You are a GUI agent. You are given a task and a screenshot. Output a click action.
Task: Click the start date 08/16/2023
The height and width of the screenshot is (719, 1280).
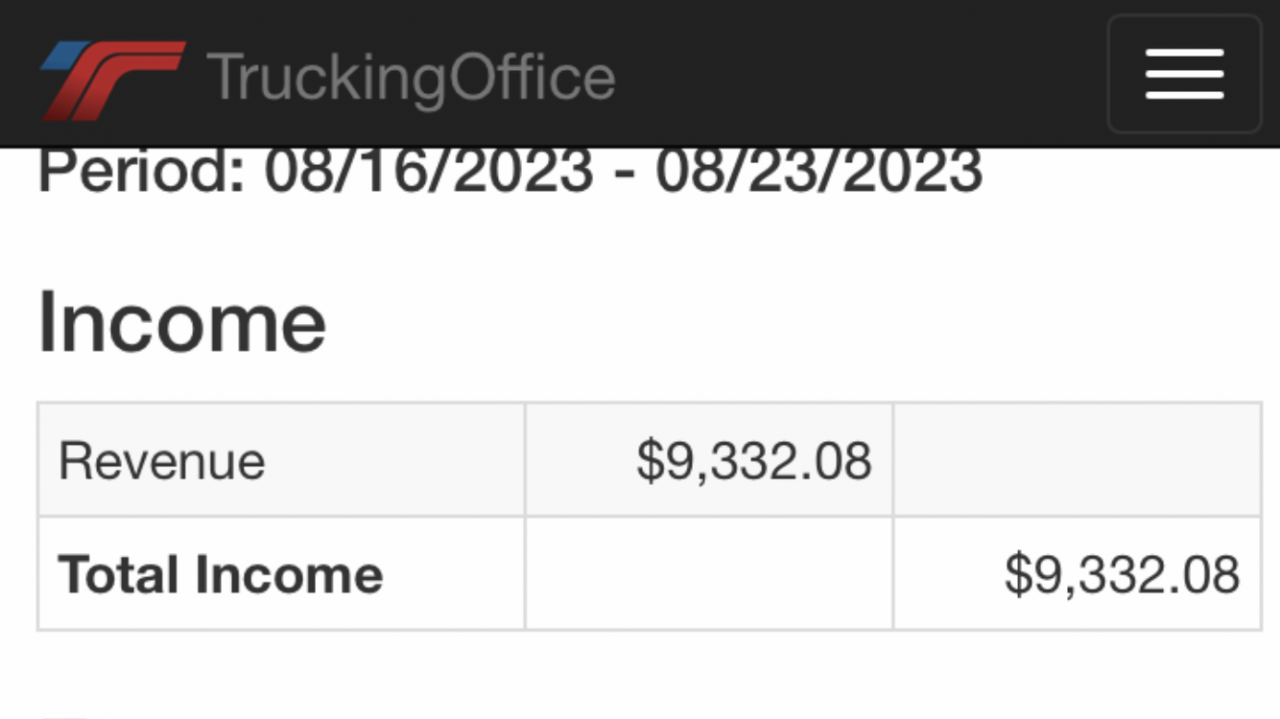[x=428, y=172]
